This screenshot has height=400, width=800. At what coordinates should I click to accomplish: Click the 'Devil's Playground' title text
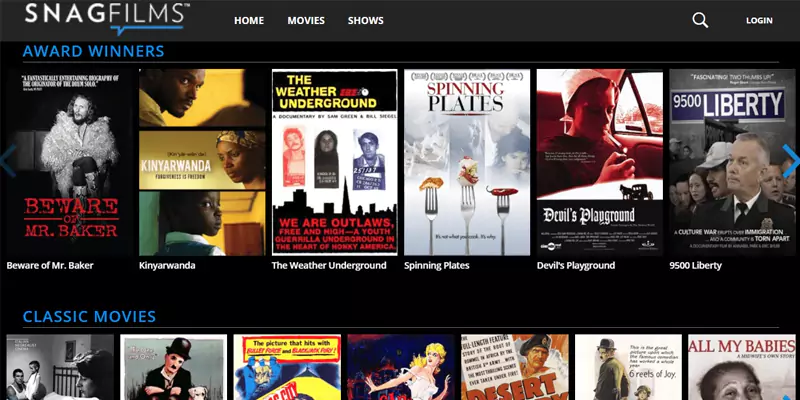pyautogui.click(x=576, y=265)
